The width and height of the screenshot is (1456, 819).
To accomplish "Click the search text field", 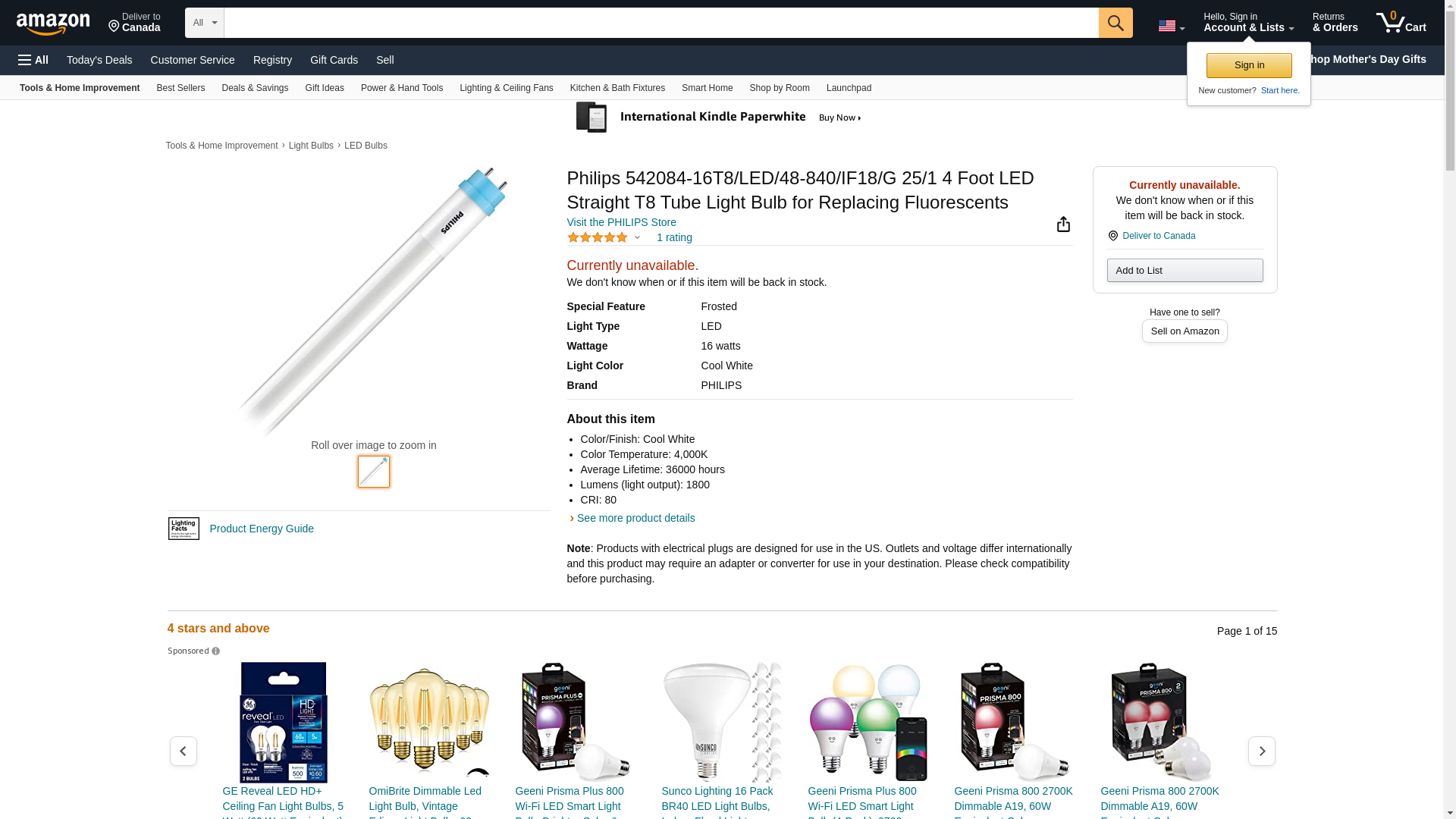I will (661, 23).
